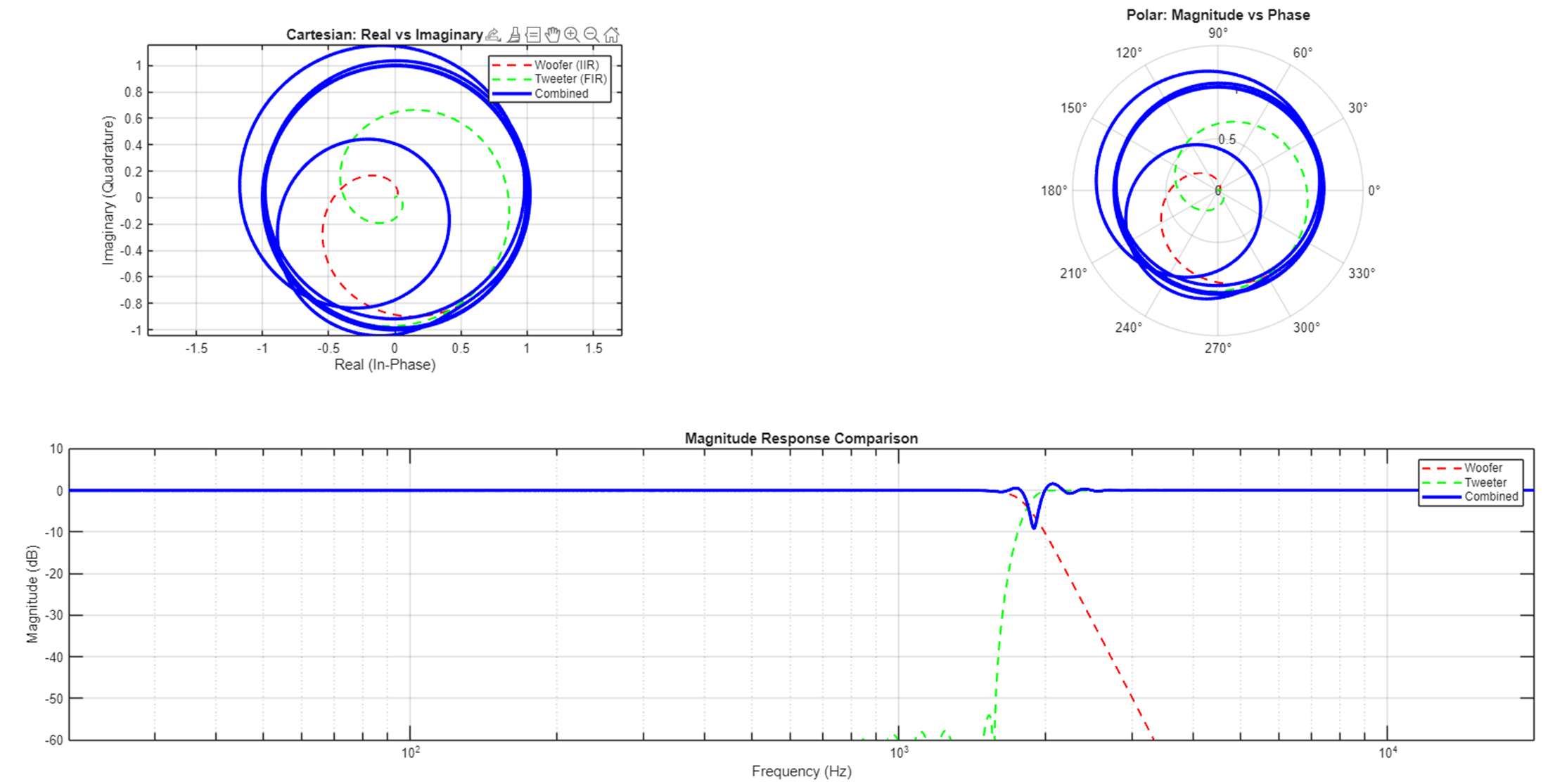Click the -30 tick on magnitude y-axis

[x=54, y=615]
